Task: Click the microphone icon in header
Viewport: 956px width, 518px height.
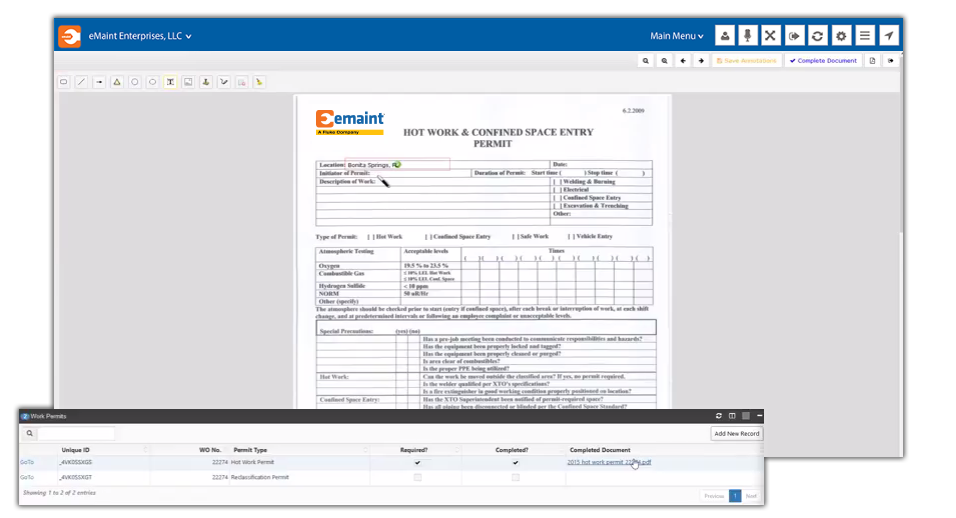Action: (747, 36)
